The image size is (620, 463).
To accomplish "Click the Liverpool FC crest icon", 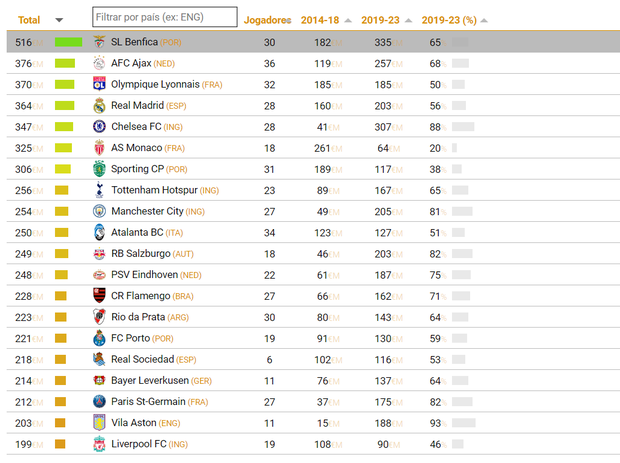I will tap(99, 444).
